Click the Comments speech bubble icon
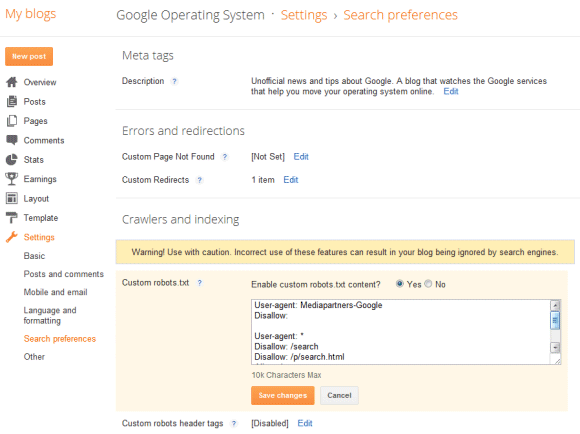This screenshot has width=580, height=434. pyautogui.click(x=12, y=140)
